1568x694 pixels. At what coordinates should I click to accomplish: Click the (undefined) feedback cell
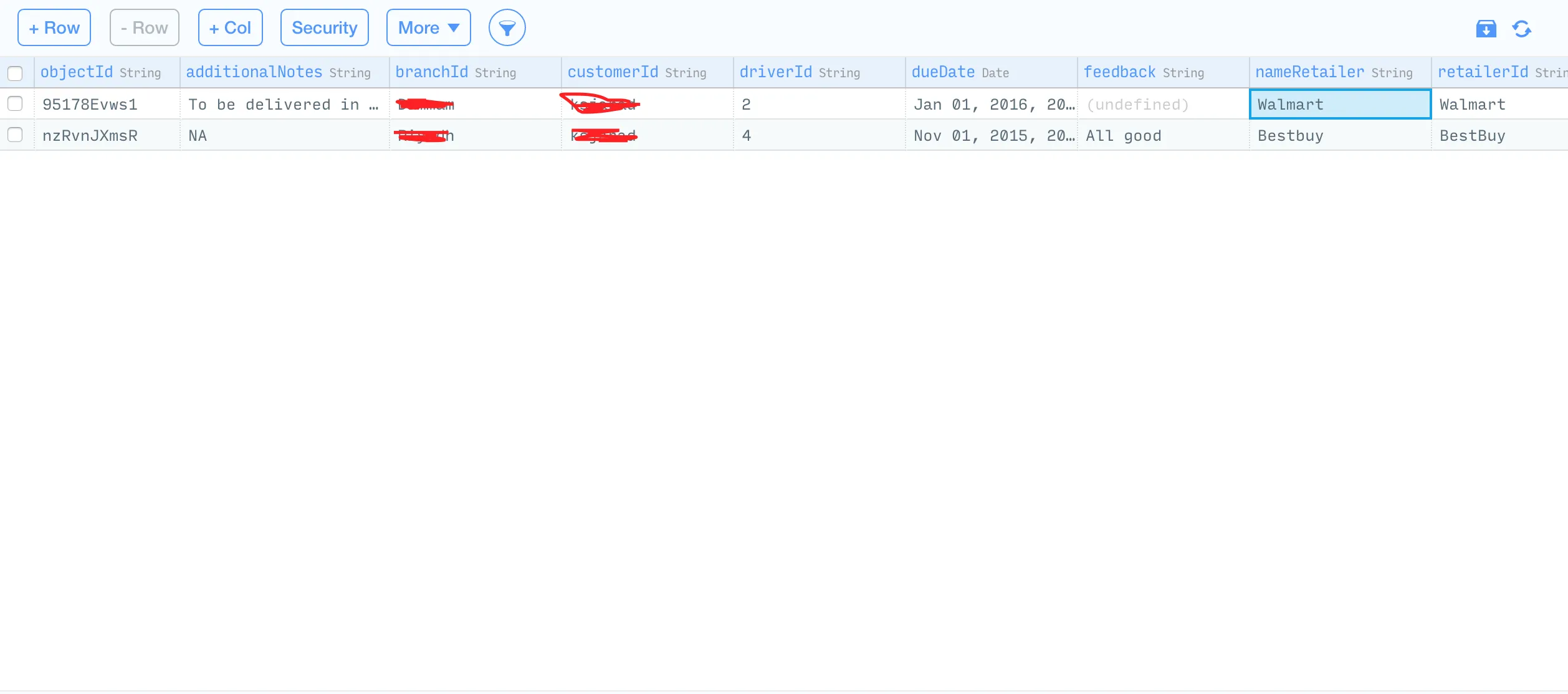(1138, 105)
